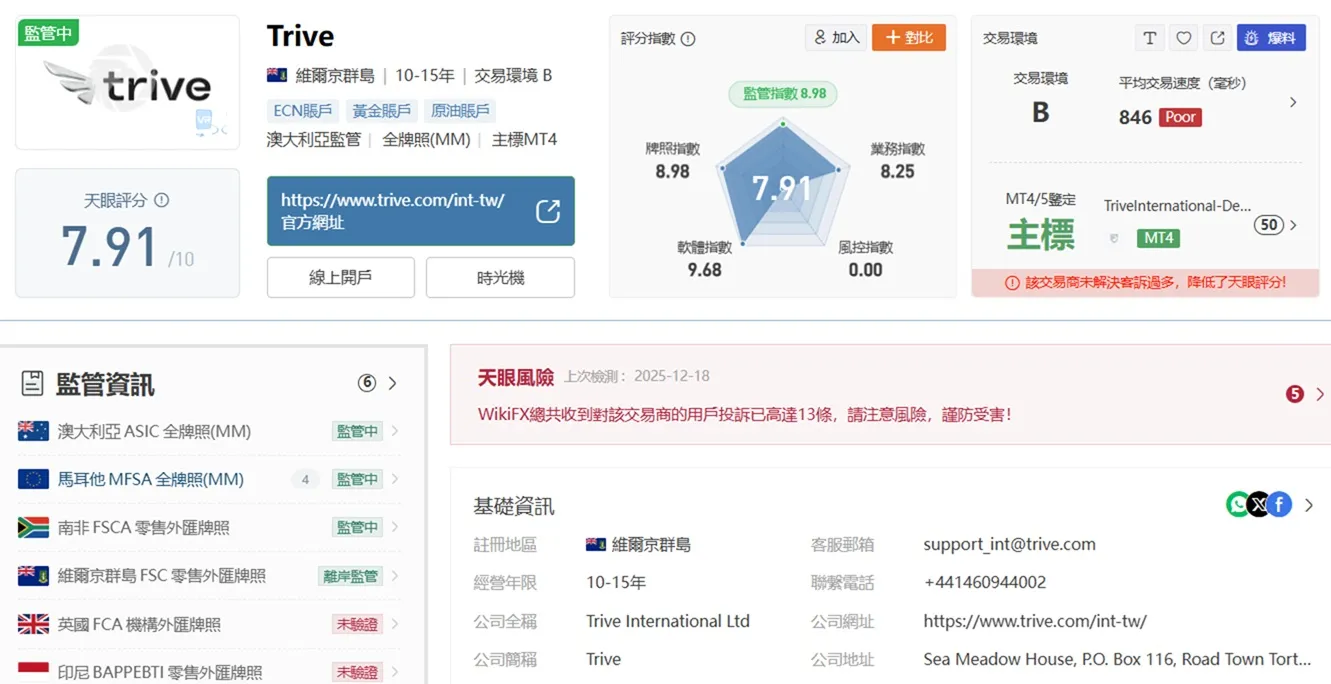Click the 黃金賬戶 tag
Viewport: 1331px width, 684px height.
click(381, 111)
